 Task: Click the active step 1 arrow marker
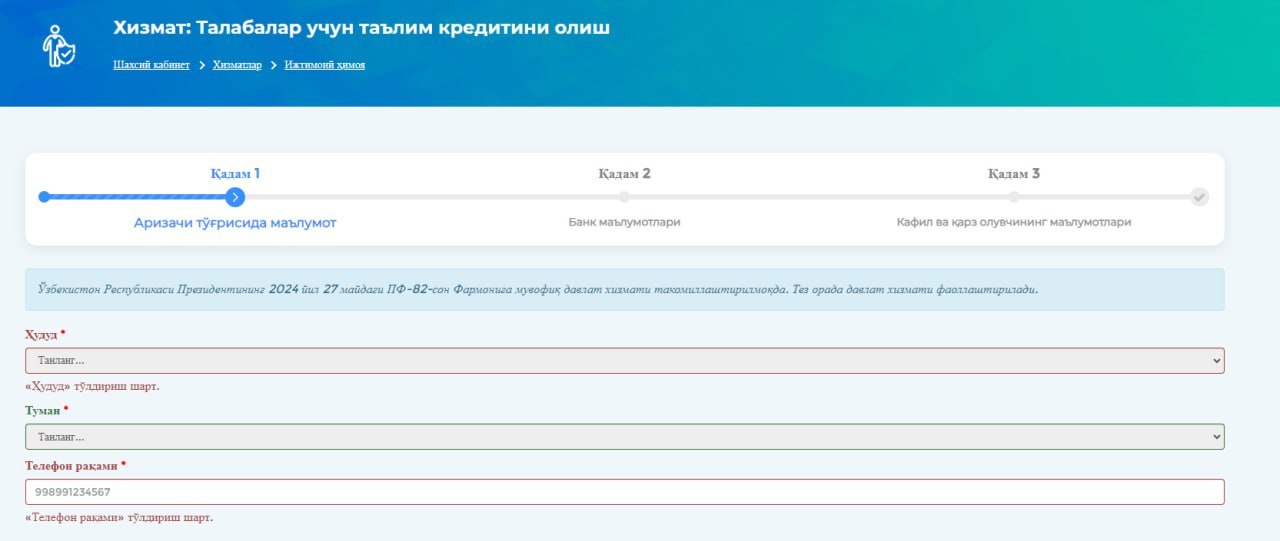click(x=235, y=197)
